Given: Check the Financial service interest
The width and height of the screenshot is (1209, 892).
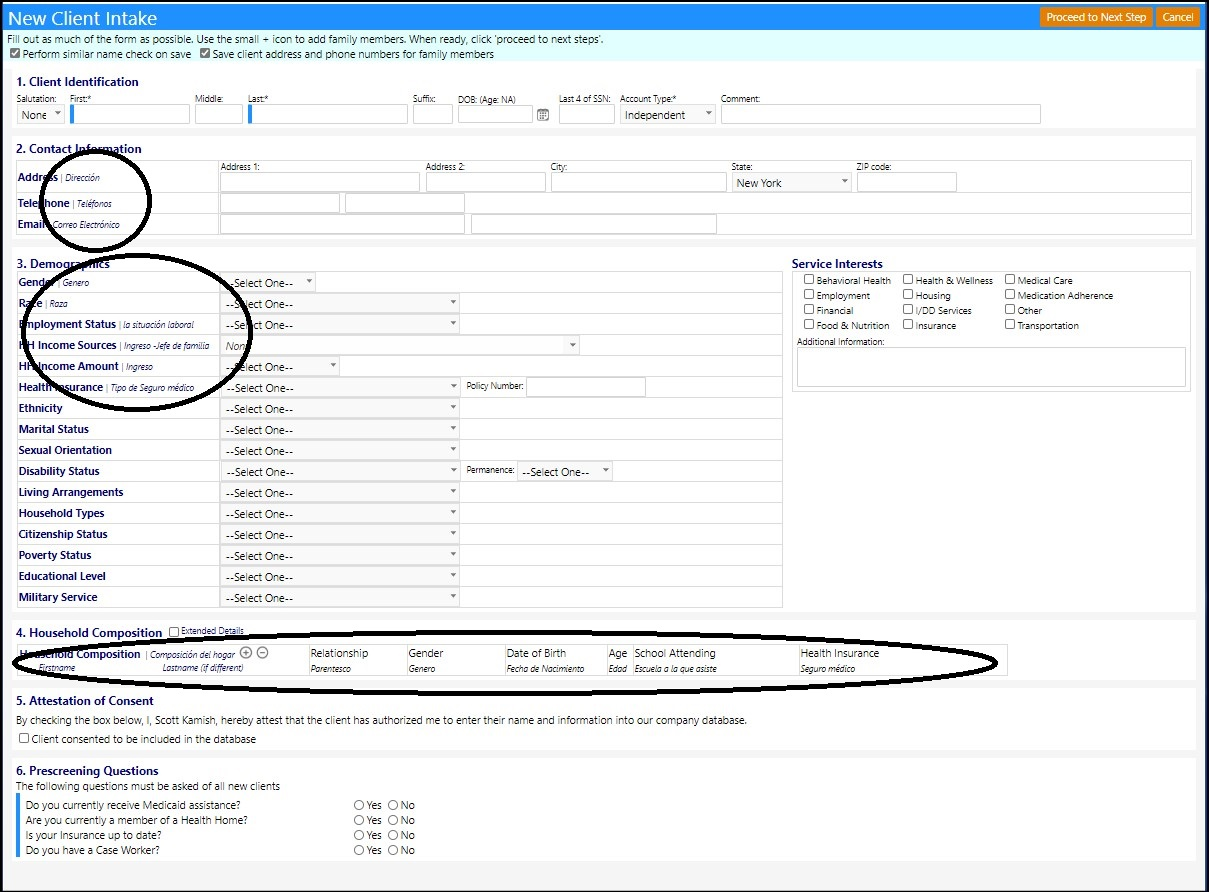Looking at the screenshot, I should [x=809, y=310].
